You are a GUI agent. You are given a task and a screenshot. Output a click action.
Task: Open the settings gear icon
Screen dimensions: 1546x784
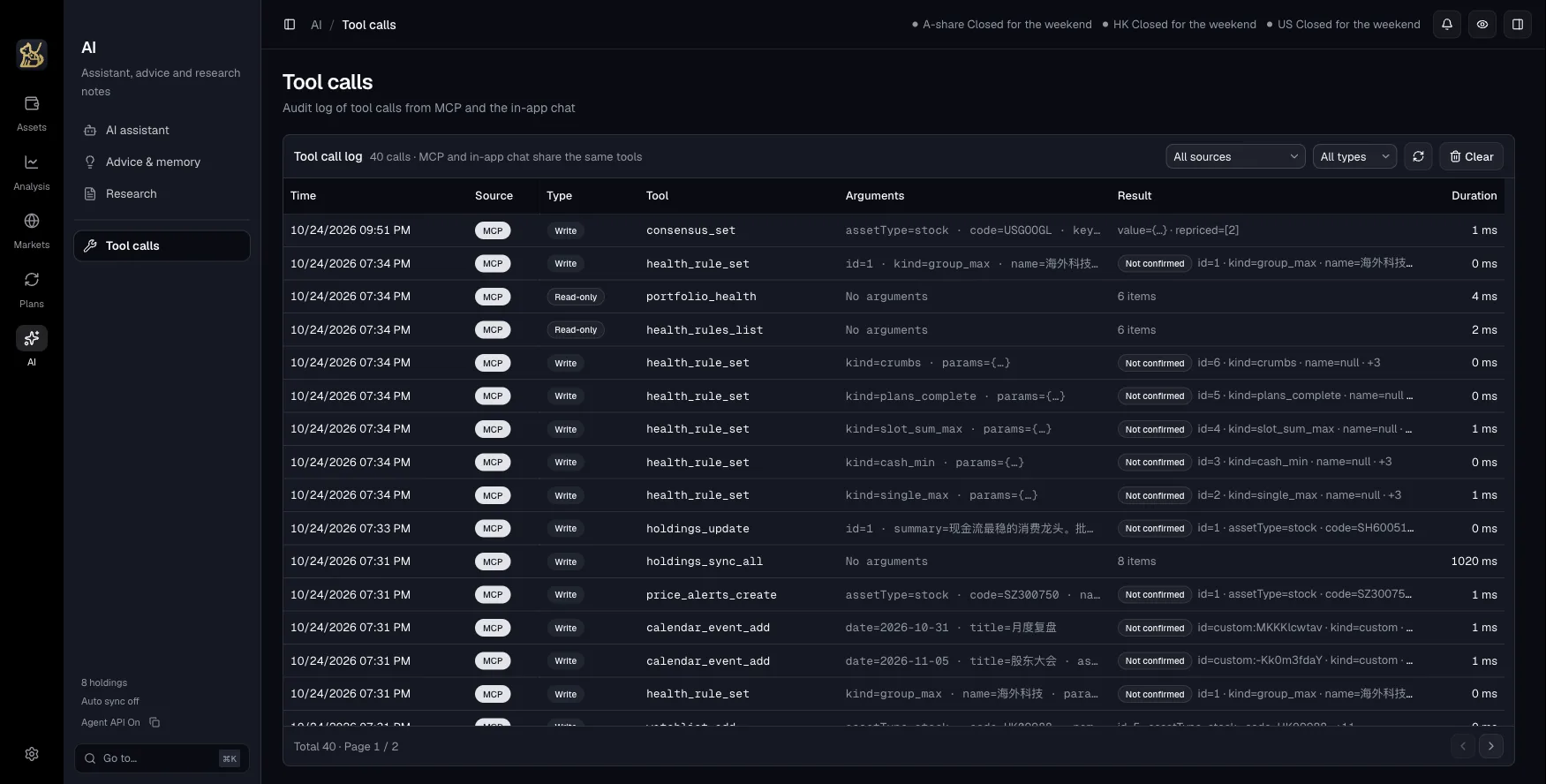point(32,754)
